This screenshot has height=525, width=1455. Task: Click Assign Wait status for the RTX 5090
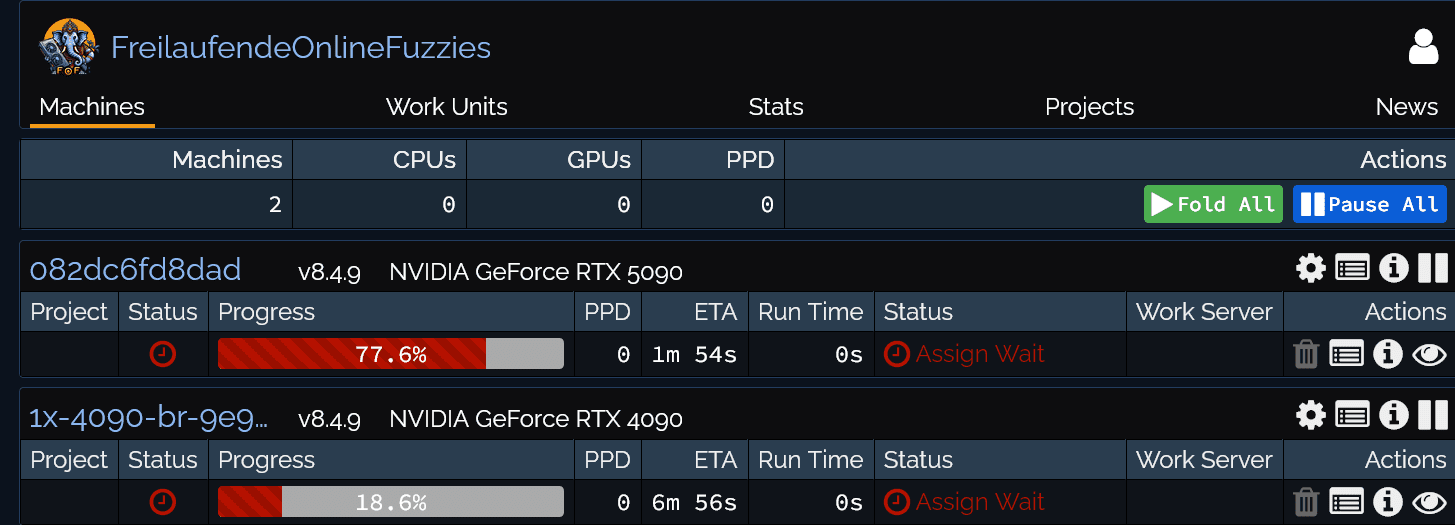point(964,354)
